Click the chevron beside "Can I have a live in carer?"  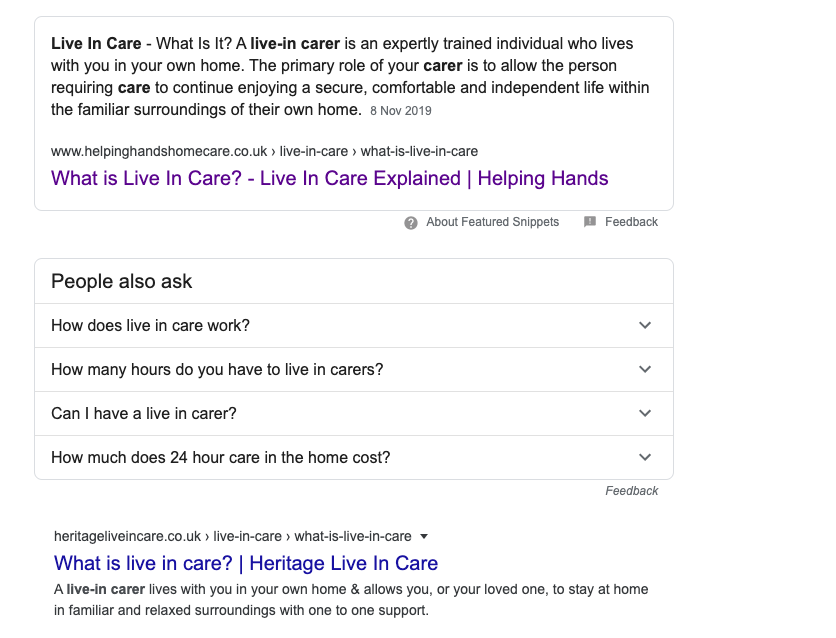pos(645,413)
